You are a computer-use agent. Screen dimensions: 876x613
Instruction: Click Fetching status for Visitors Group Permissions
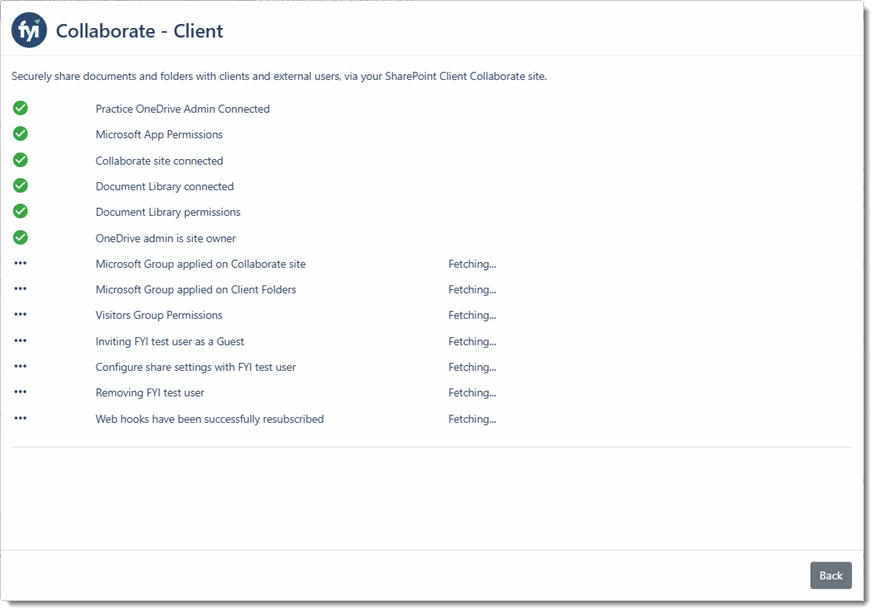click(x=472, y=316)
